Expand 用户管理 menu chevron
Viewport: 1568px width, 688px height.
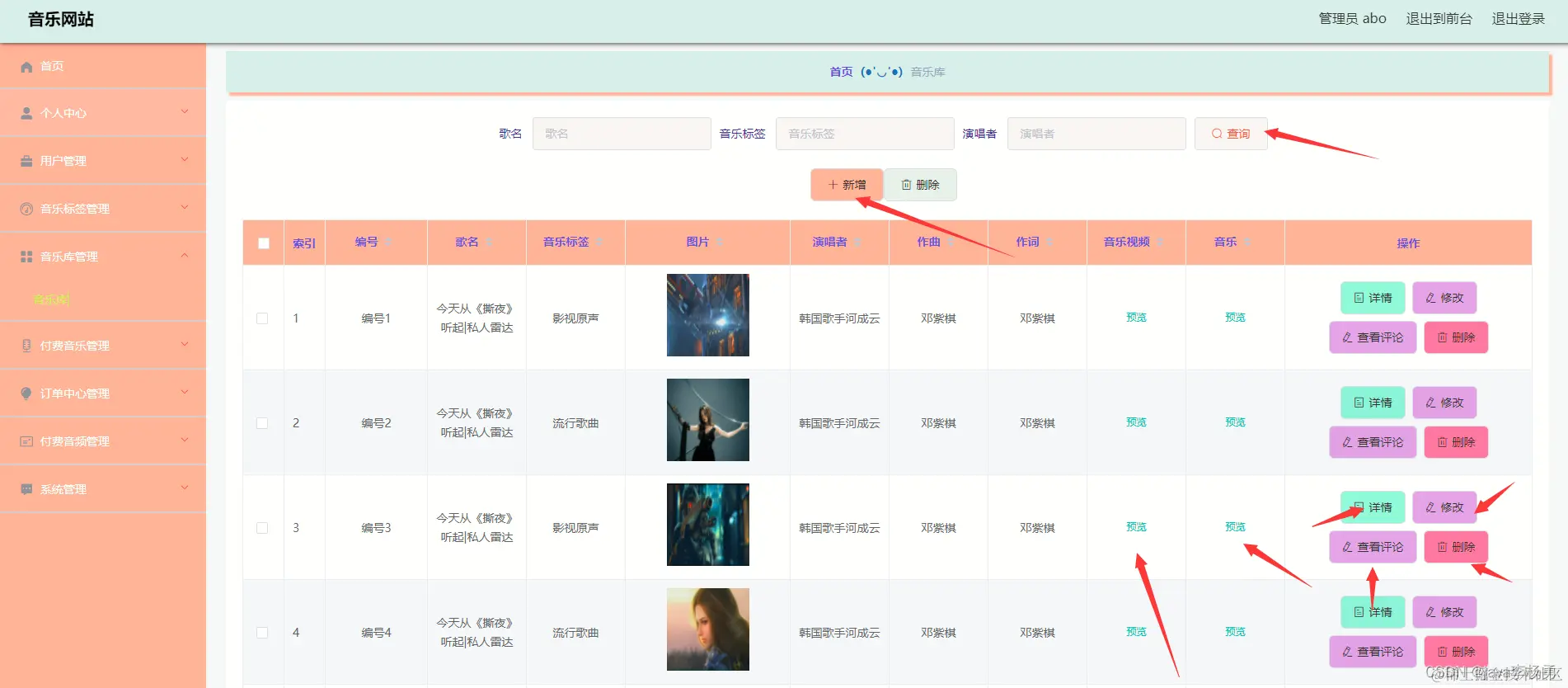point(185,159)
